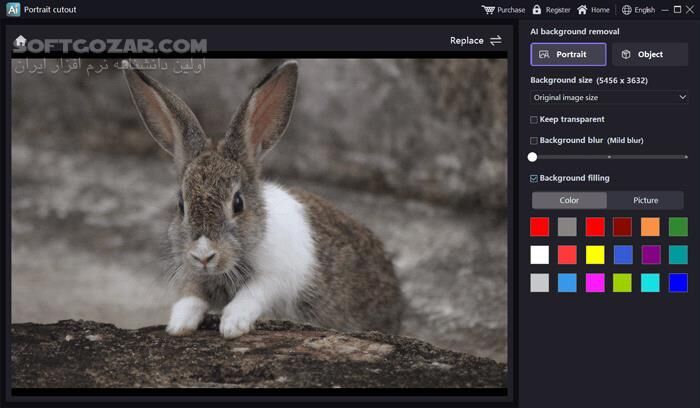This screenshot has height=408, width=700.
Task: Click the home icon above the image
Action: (x=20, y=41)
